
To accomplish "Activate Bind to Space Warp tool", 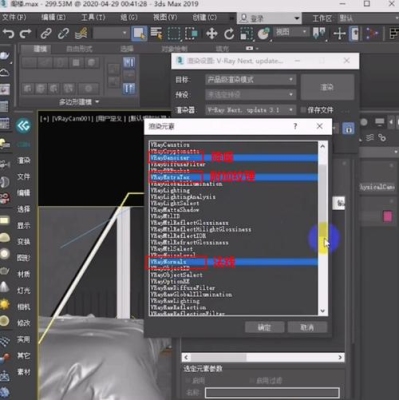I will click(x=81, y=33).
